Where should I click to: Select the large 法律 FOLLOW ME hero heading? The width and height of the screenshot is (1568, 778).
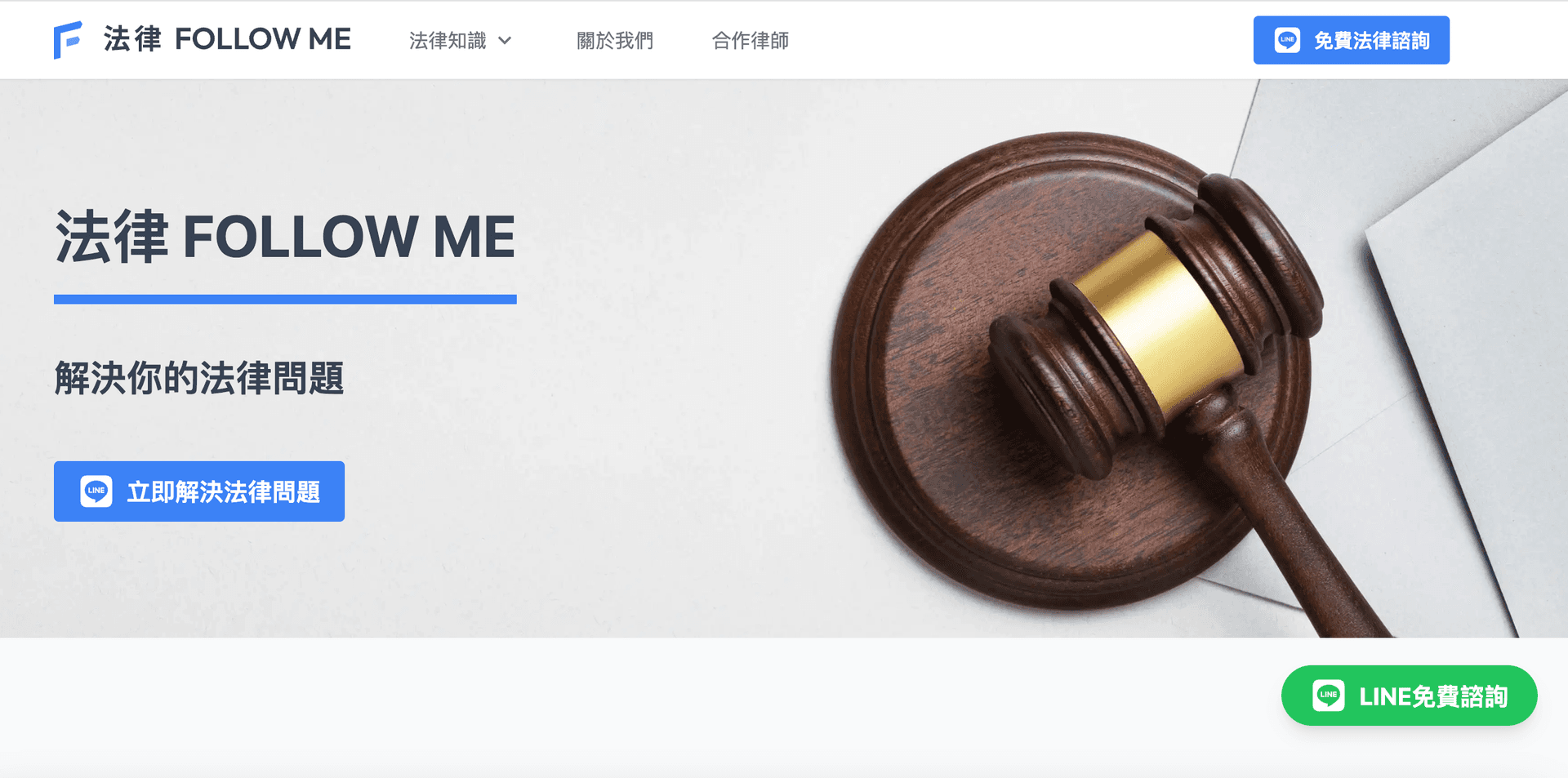285,237
